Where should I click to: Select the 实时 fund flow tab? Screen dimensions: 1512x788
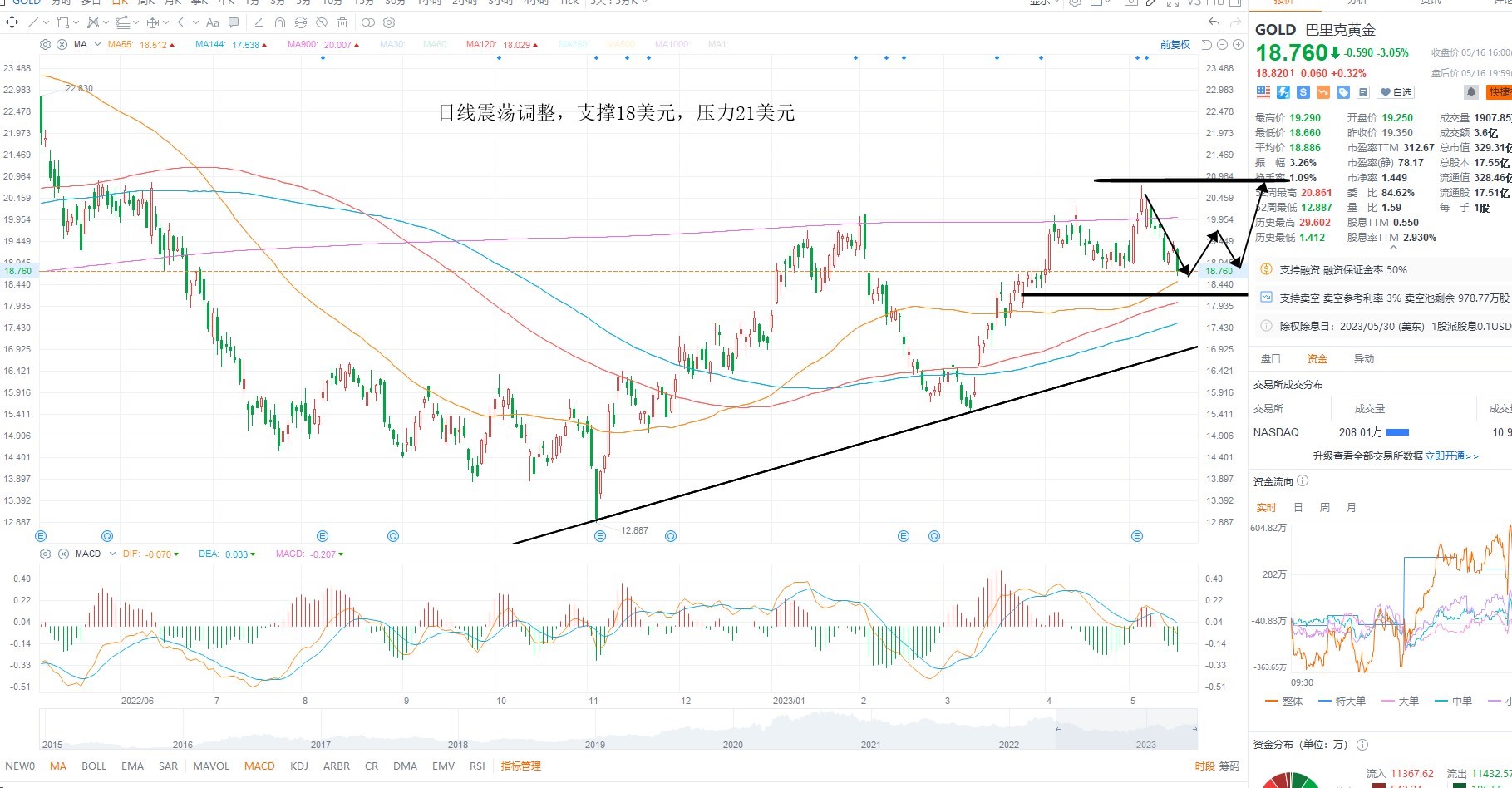1266,508
